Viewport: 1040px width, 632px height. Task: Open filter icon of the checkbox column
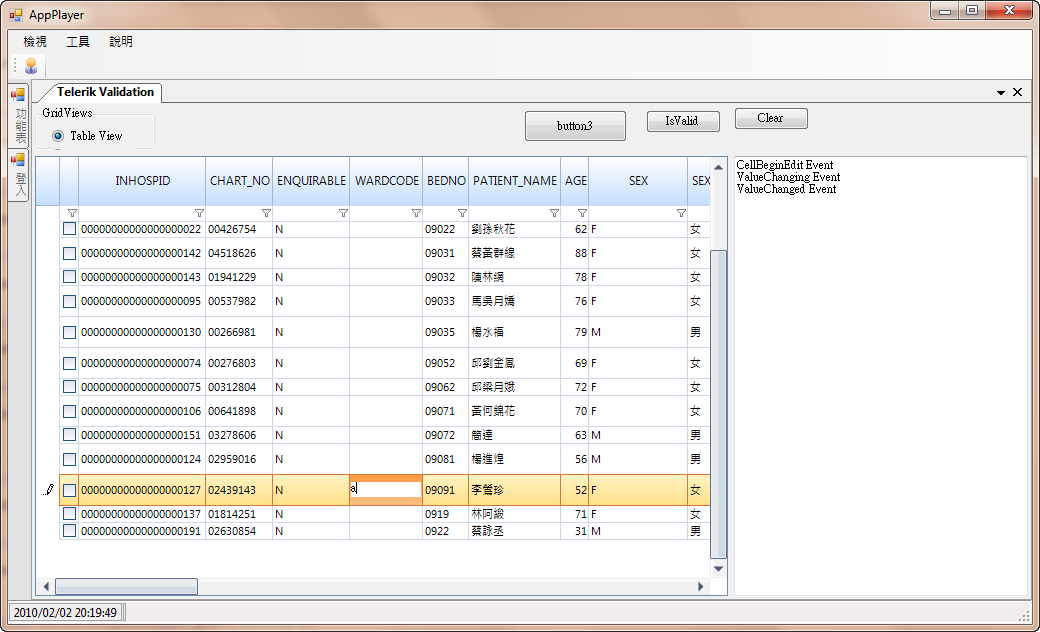[72, 213]
